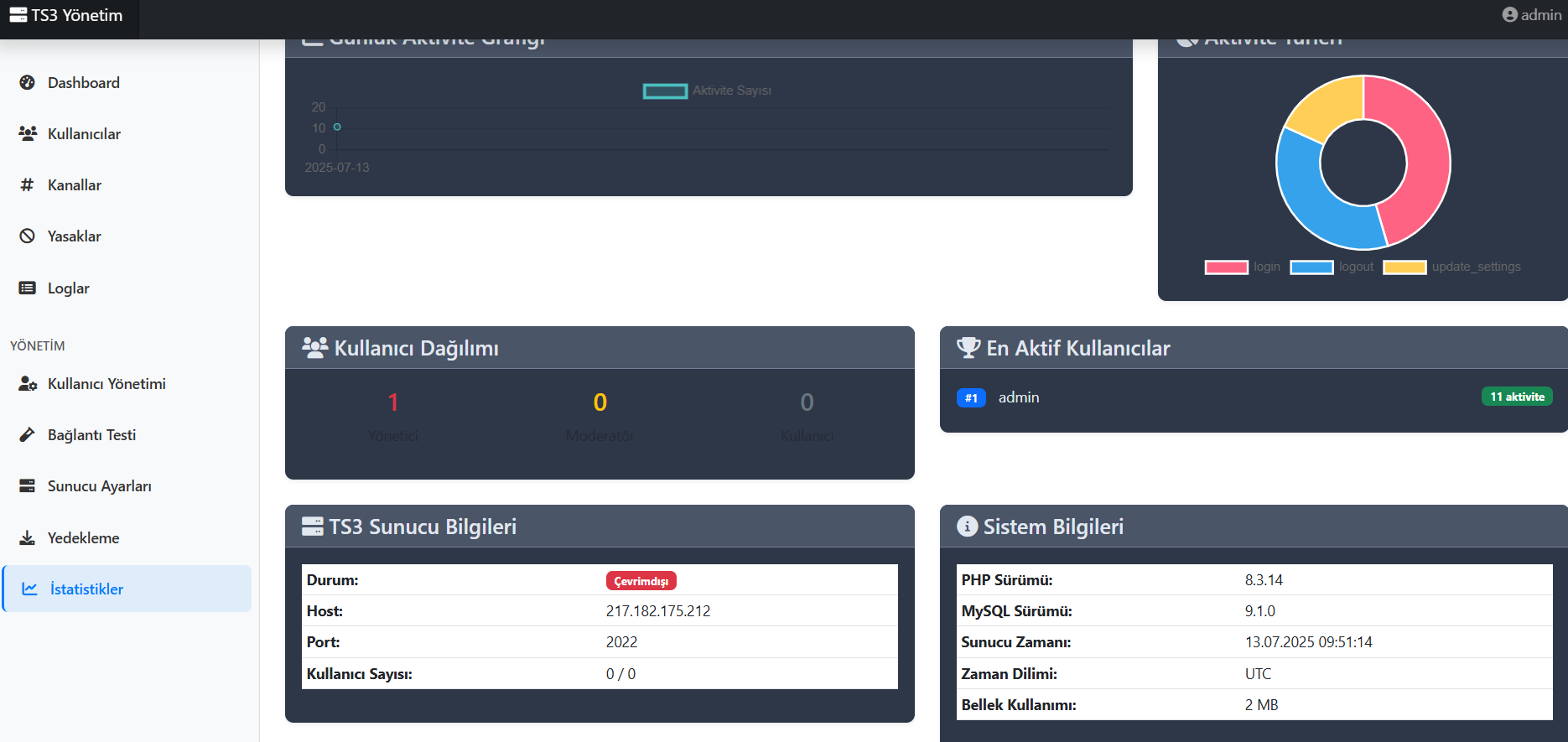This screenshot has height=742, width=1568.
Task: Click the server time 13.07.2025 09:51:14
Action: point(1308,642)
